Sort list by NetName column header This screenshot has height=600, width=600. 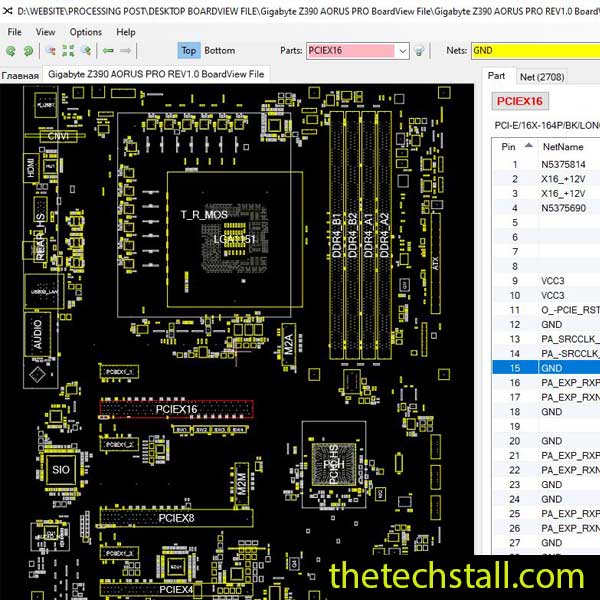pyautogui.click(x=562, y=145)
